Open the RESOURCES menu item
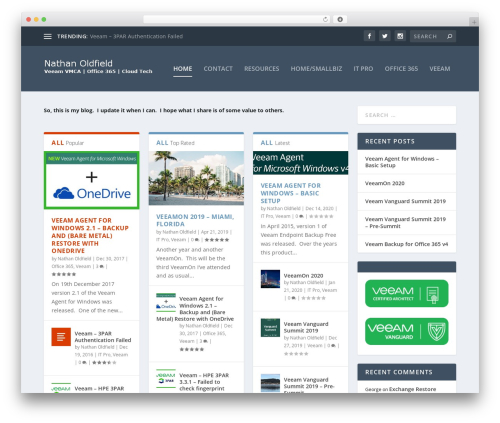 pyautogui.click(x=262, y=69)
